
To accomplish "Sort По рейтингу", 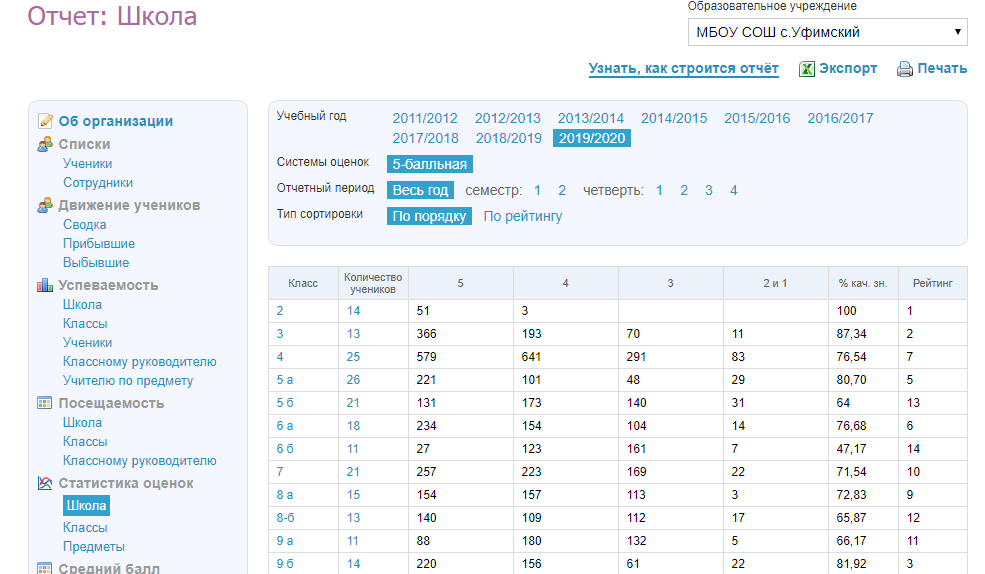I will 523,216.
